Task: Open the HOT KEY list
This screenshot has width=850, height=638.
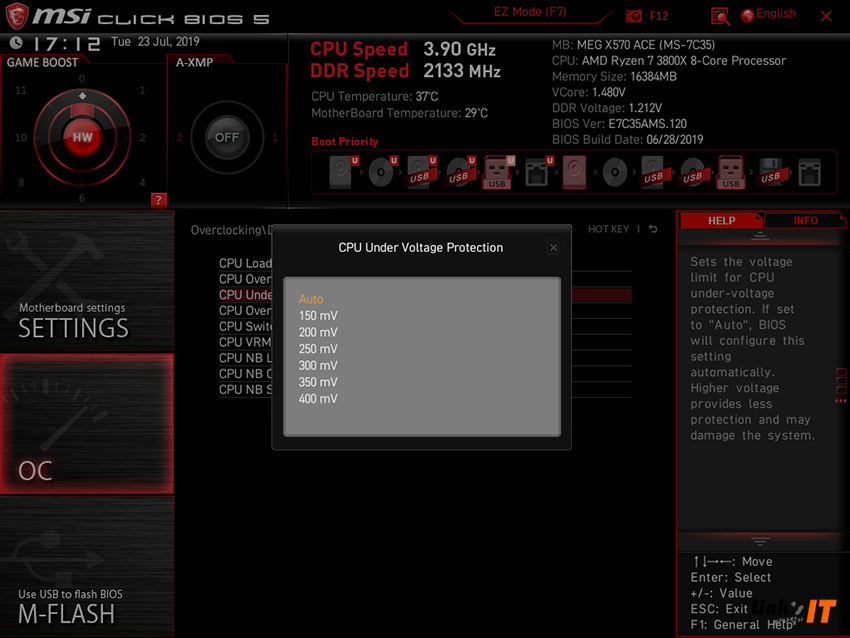Action: pos(608,229)
